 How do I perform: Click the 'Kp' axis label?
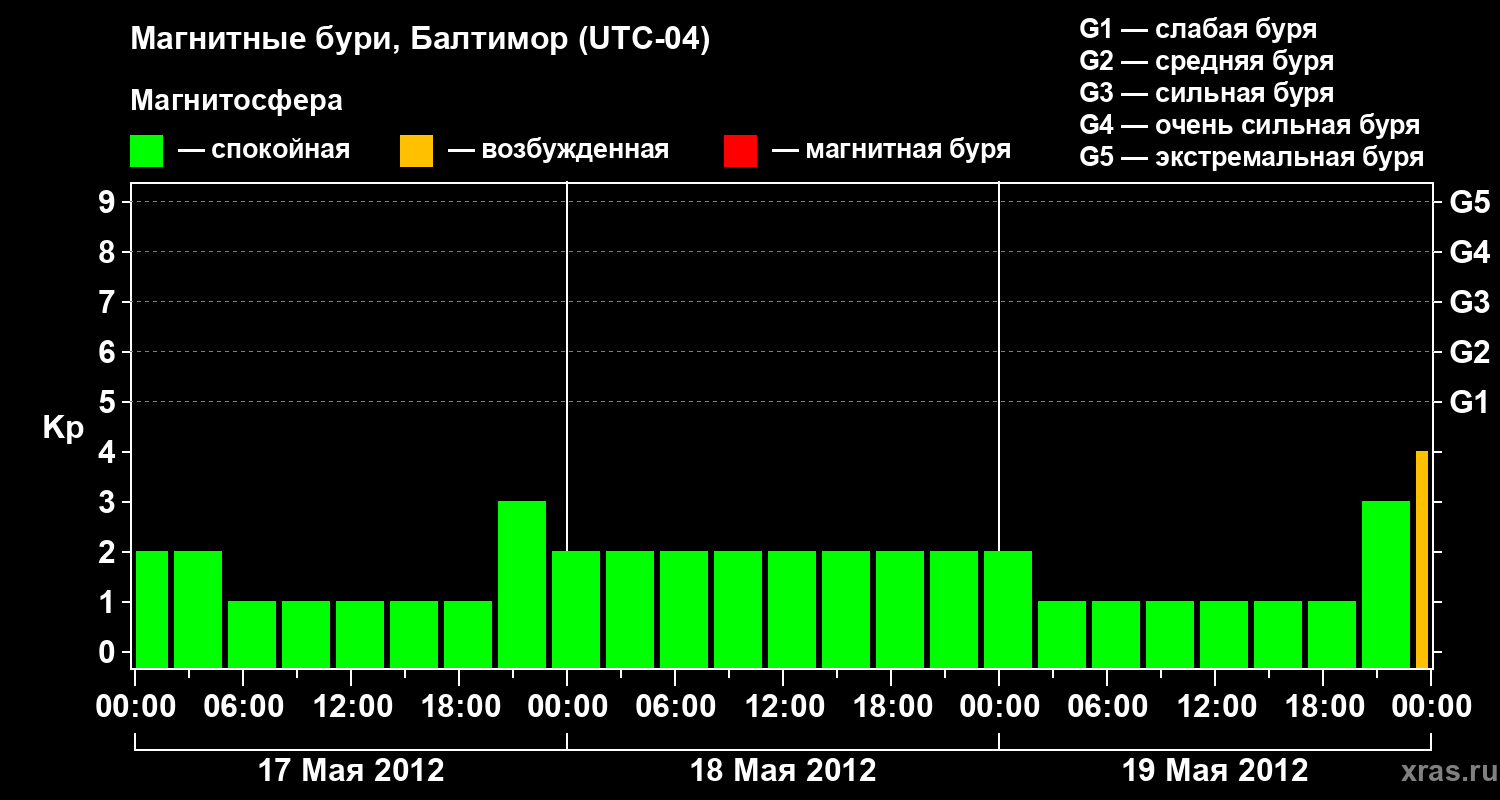tap(63, 428)
